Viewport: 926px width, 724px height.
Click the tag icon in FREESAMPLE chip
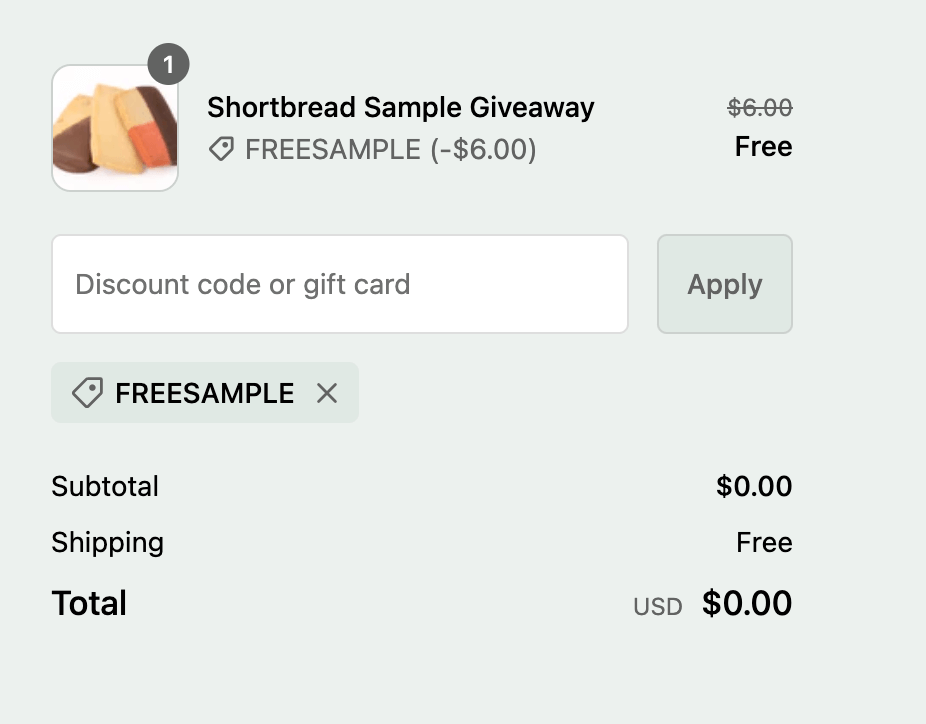(87, 393)
